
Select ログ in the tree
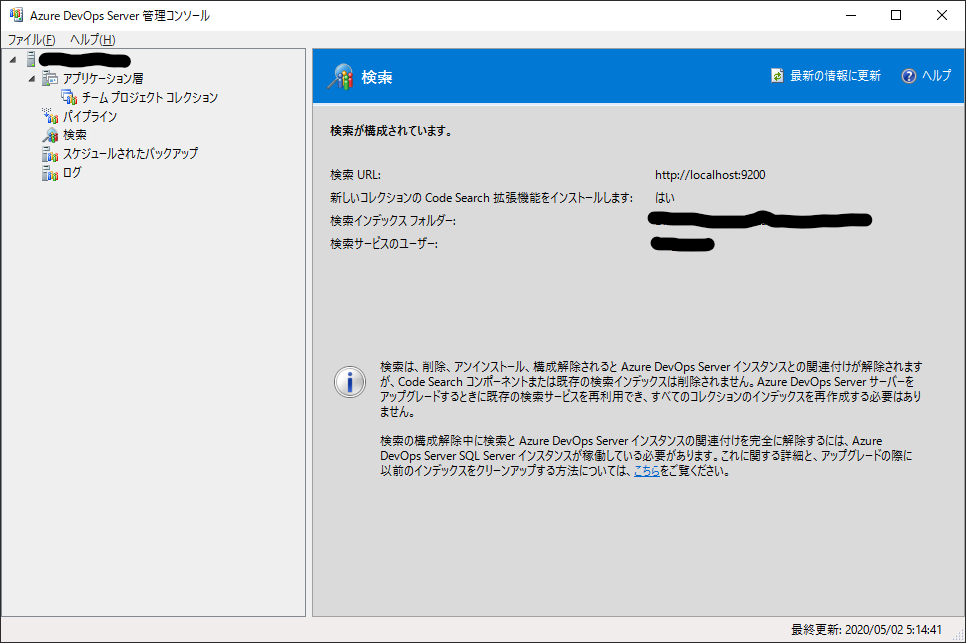pos(72,172)
